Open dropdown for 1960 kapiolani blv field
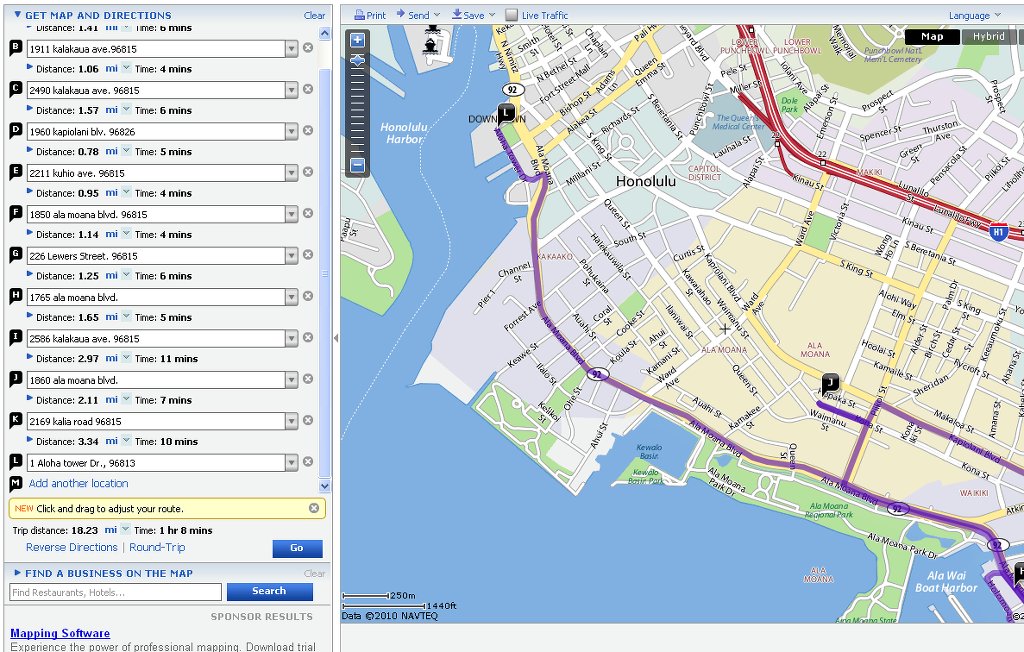1024x652 pixels. coord(291,132)
